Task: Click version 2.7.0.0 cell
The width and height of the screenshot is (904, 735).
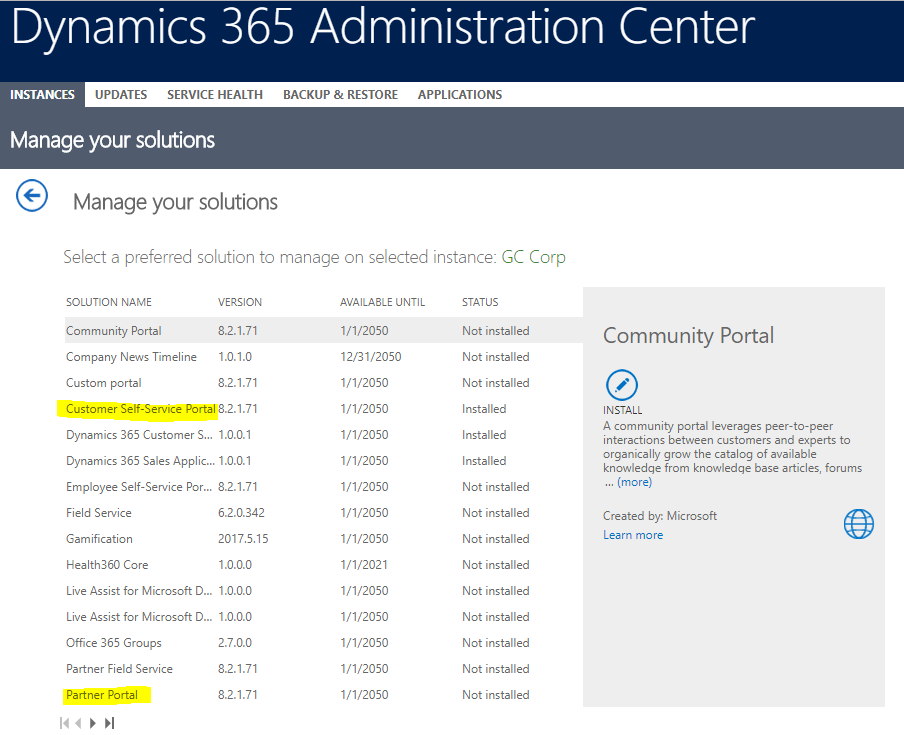Action: (235, 643)
